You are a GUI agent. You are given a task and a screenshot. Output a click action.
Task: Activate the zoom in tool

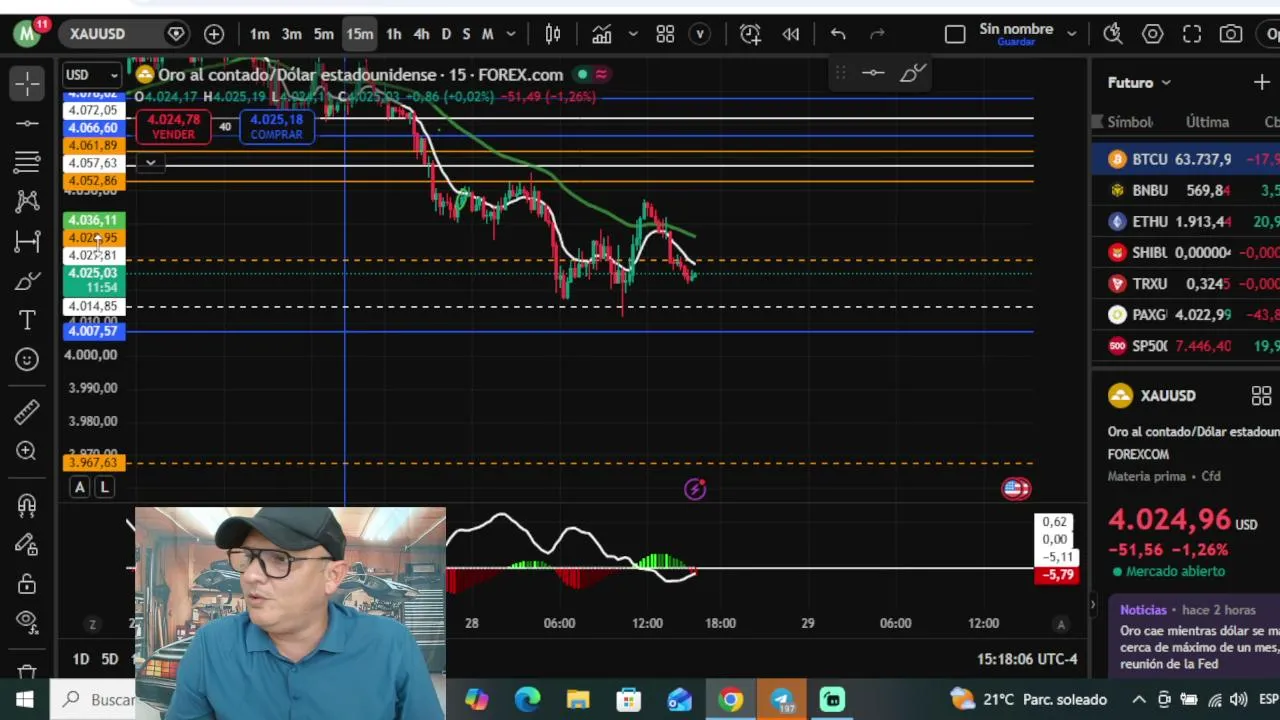[27, 451]
